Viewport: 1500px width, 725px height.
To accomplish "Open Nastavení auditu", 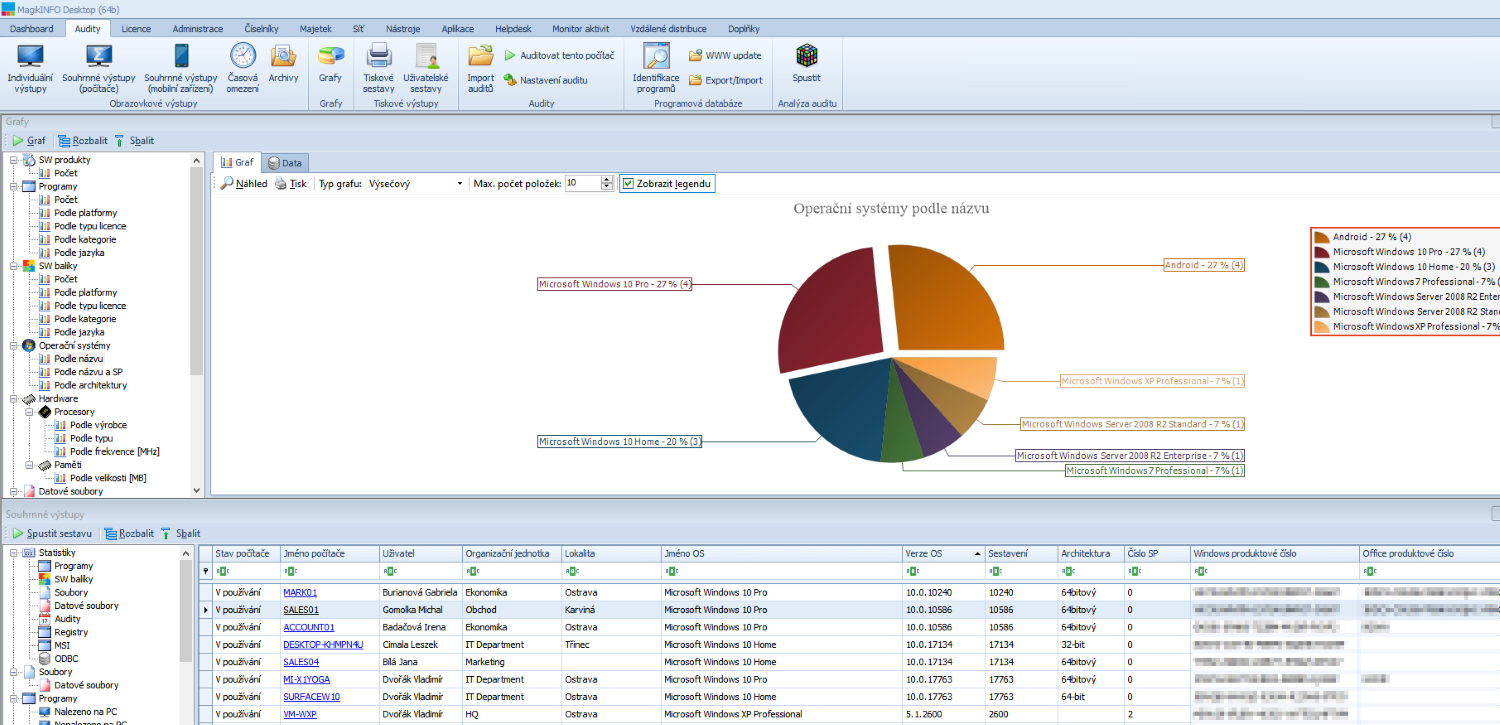I will click(545, 80).
